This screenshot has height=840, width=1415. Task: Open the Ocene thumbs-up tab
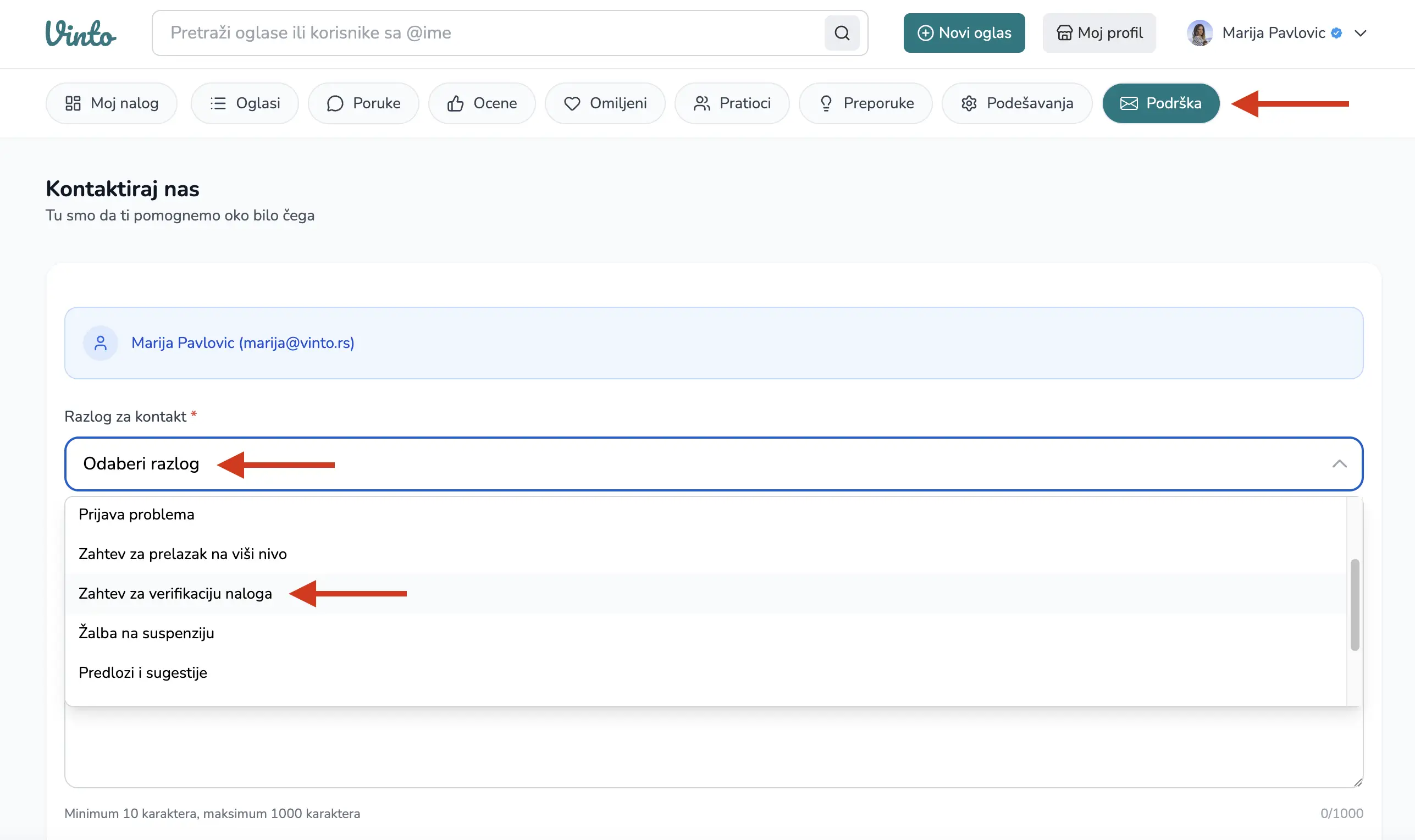[x=482, y=103]
